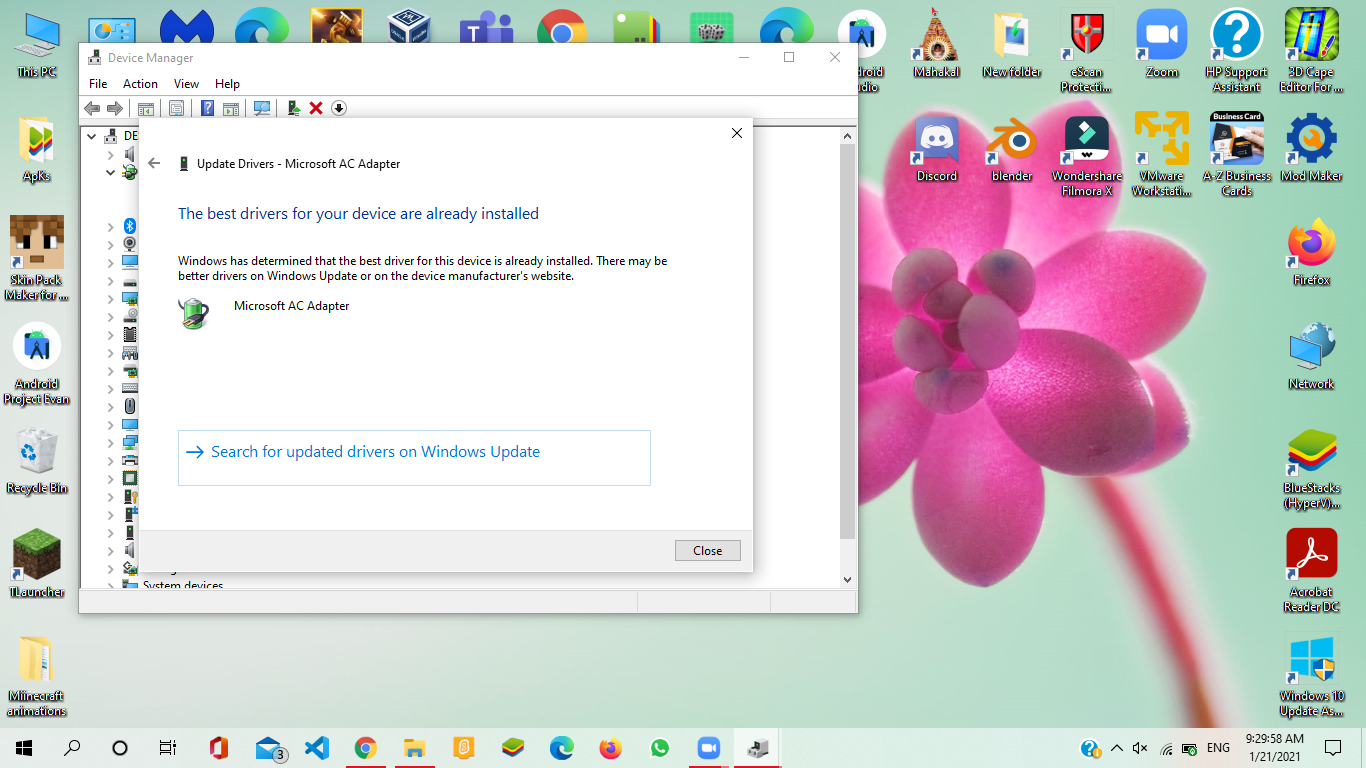Click the Close button in Update Drivers dialog
Viewport: 1366px width, 768px height.
click(707, 551)
